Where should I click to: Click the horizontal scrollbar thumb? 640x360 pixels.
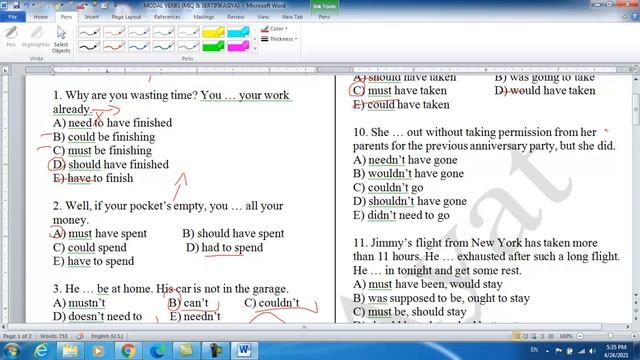click(x=304, y=327)
